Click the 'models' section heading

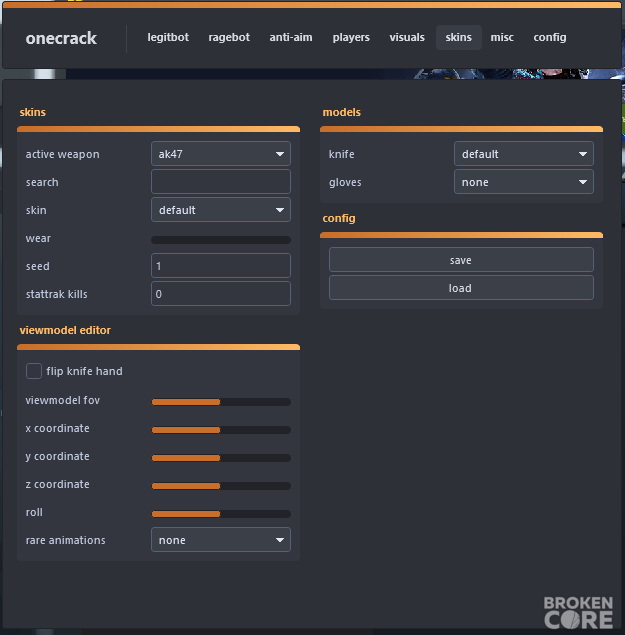[341, 112]
